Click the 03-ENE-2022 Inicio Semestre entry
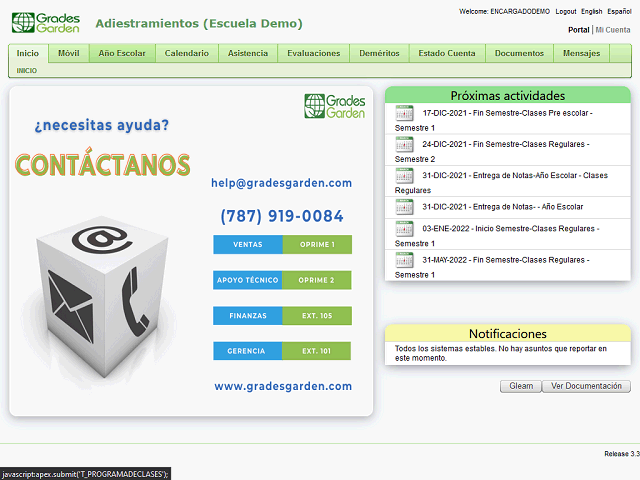640x480 pixels. point(508,234)
